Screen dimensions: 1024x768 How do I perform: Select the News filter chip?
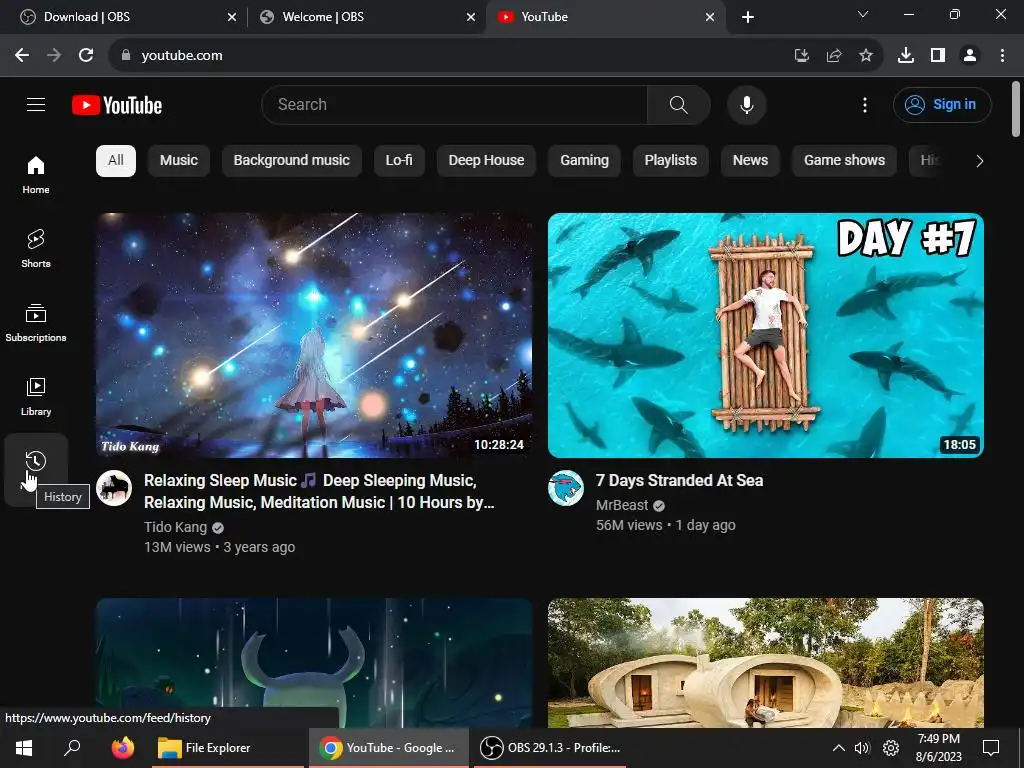coord(750,161)
